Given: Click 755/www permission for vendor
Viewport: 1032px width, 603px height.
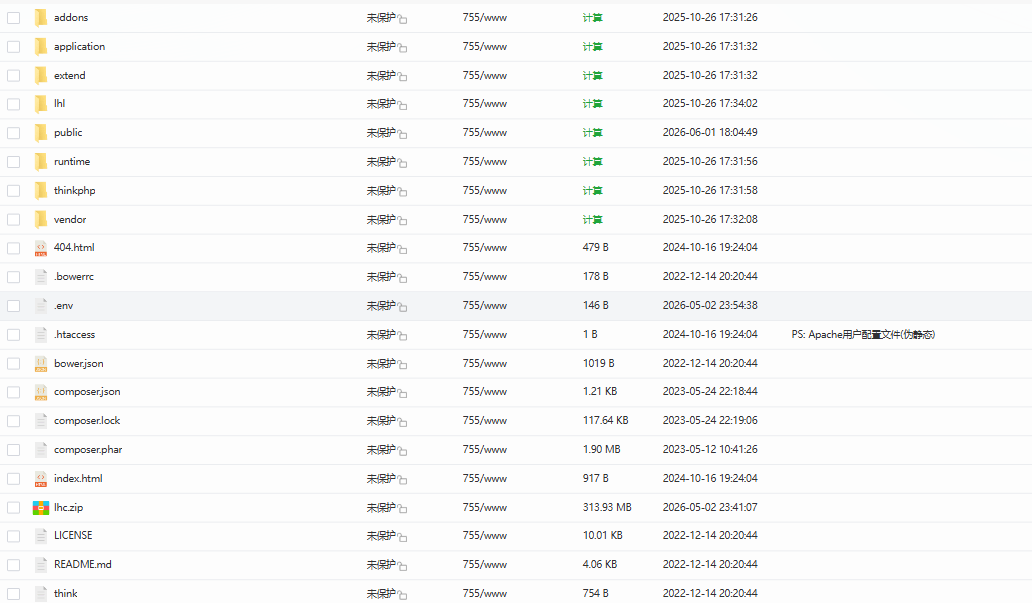Looking at the screenshot, I should click(x=484, y=219).
